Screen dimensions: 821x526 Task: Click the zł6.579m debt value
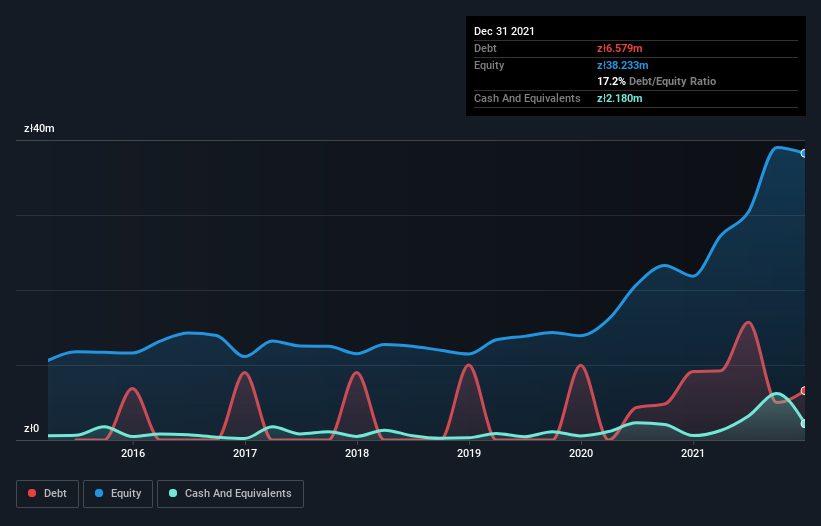tap(619, 48)
